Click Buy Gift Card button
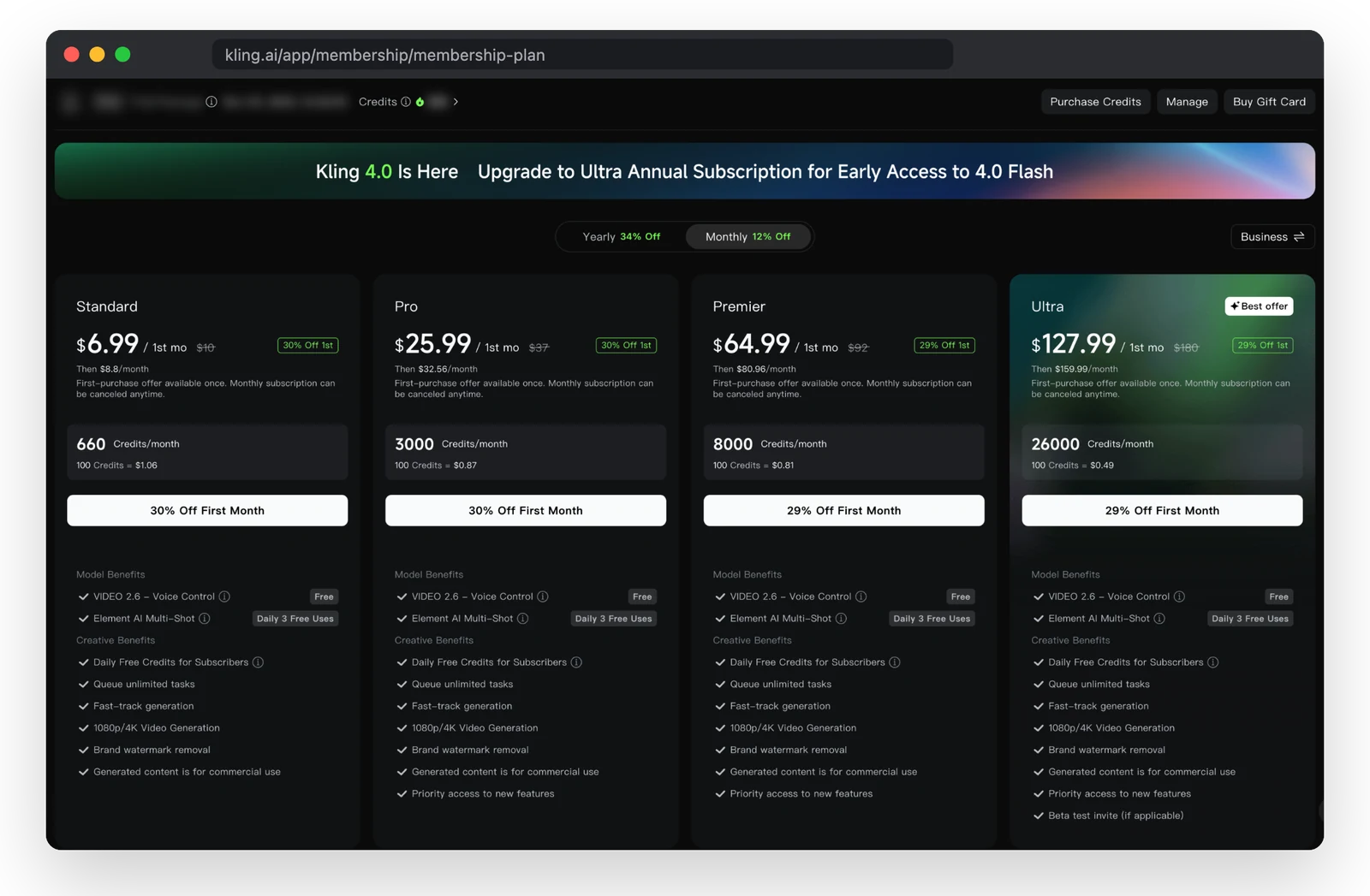 [x=1269, y=102]
